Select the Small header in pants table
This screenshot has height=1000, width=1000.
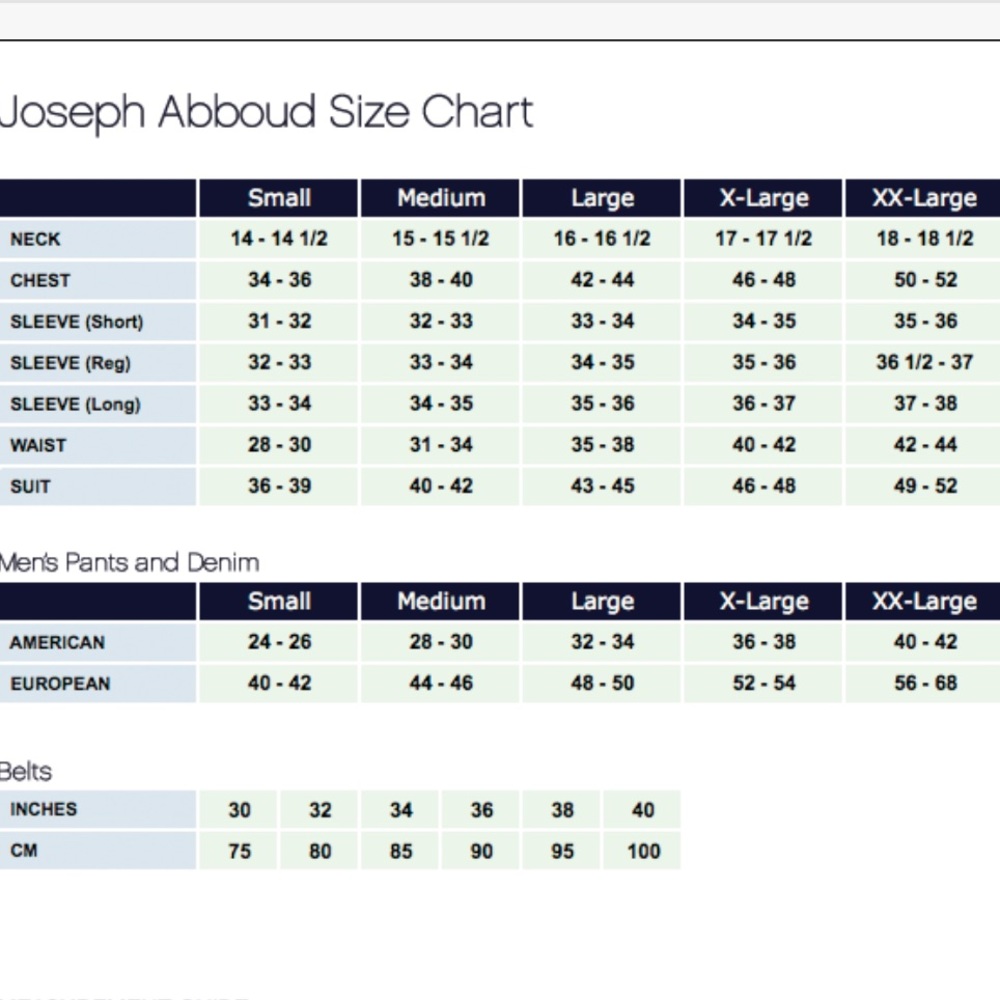coord(279,601)
